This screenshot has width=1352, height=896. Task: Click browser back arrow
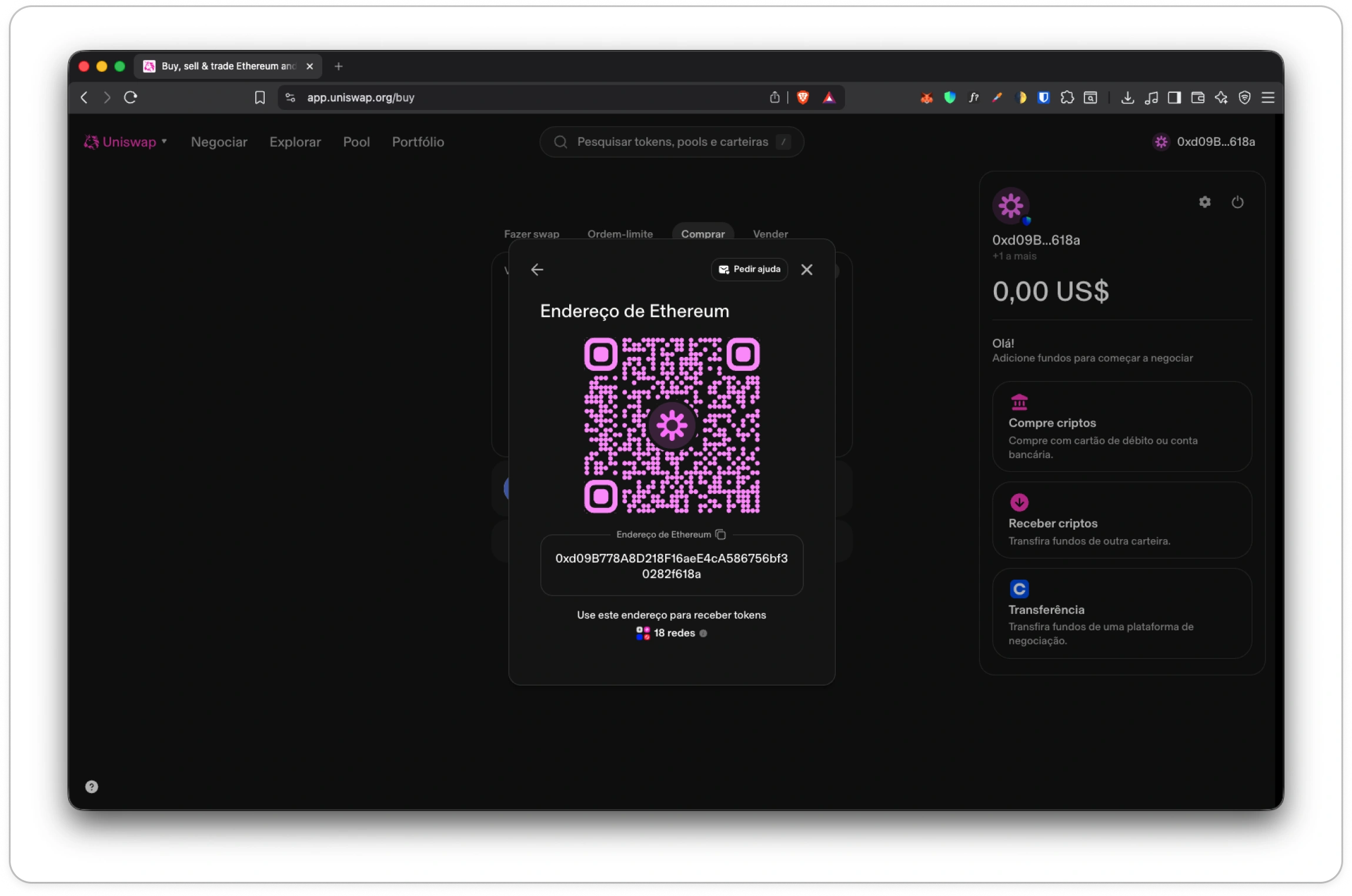tap(84, 98)
